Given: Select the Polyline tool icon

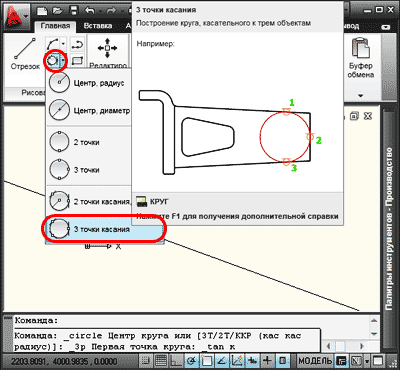Looking at the screenshot, I should 77,44.
